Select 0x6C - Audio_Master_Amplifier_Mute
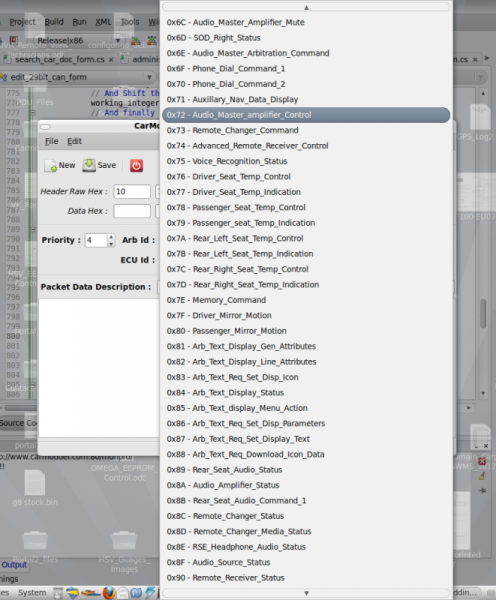496x600 pixels. point(306,22)
